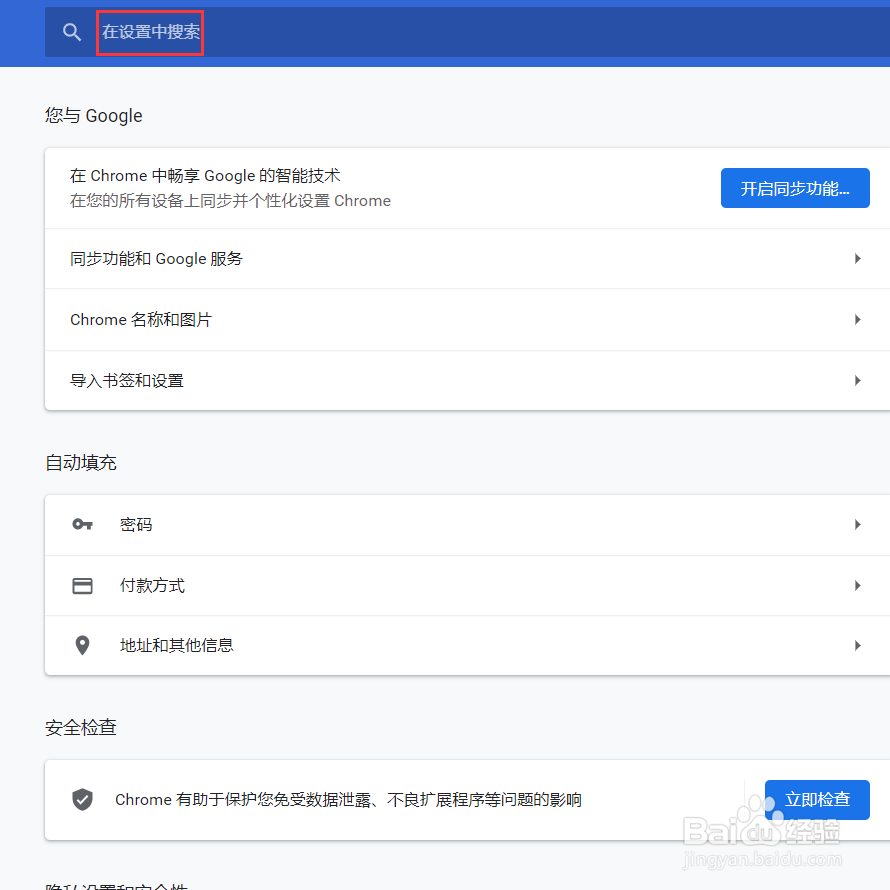Click the 立即检查 button

[817, 800]
